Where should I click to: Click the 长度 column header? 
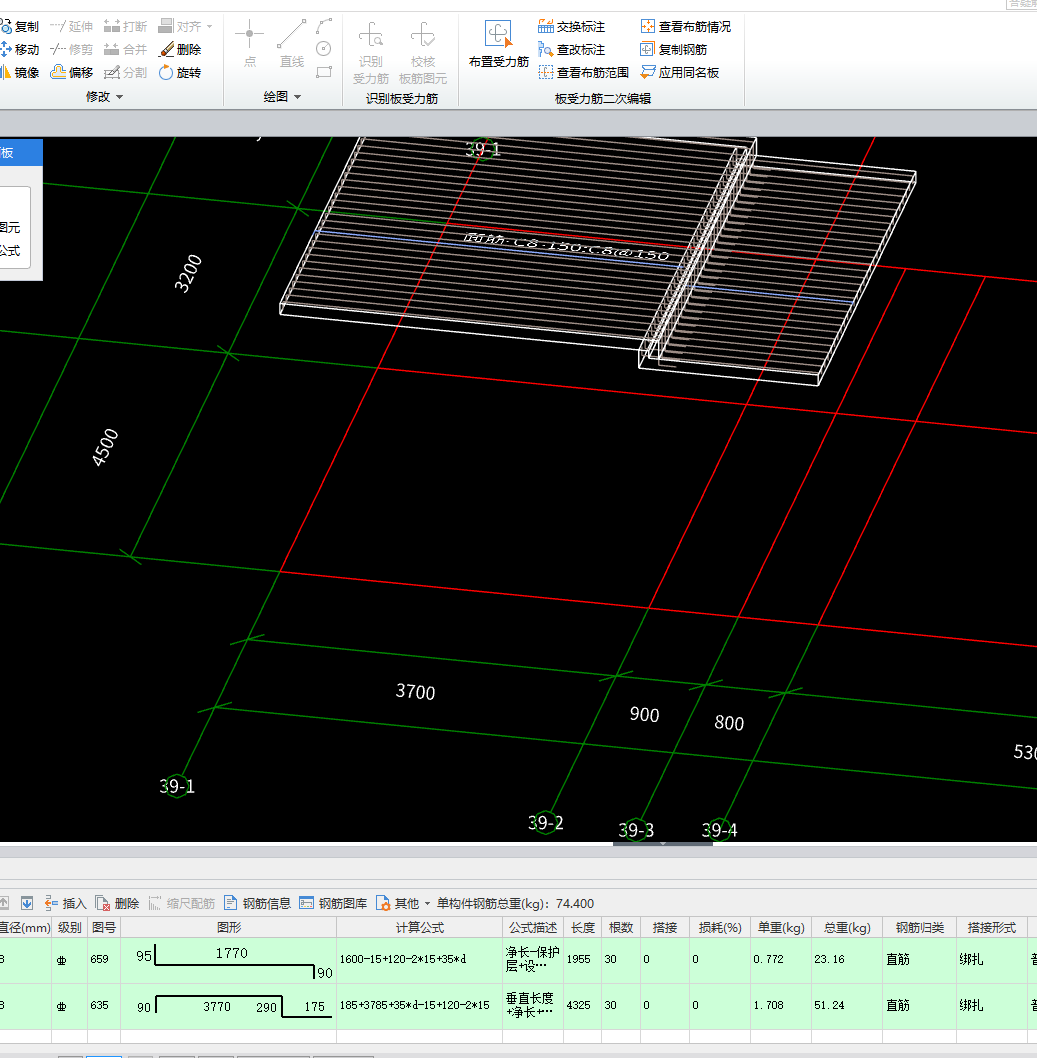[582, 927]
